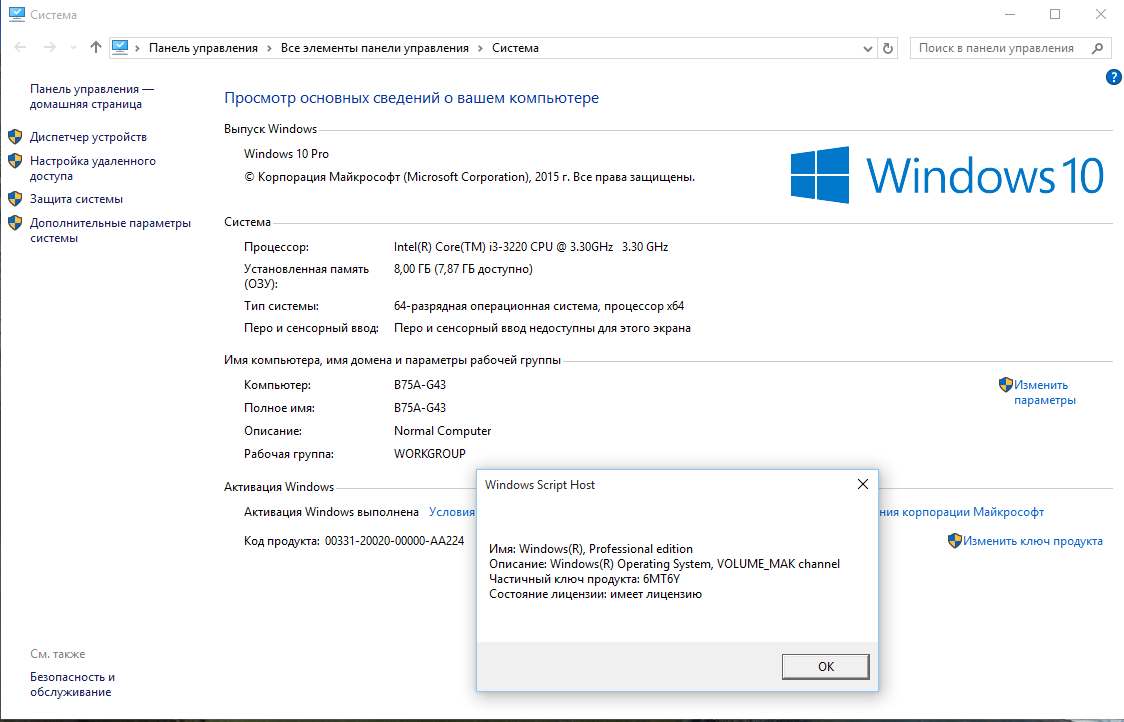Click 'Активация Windows выполнена' text

point(331,512)
